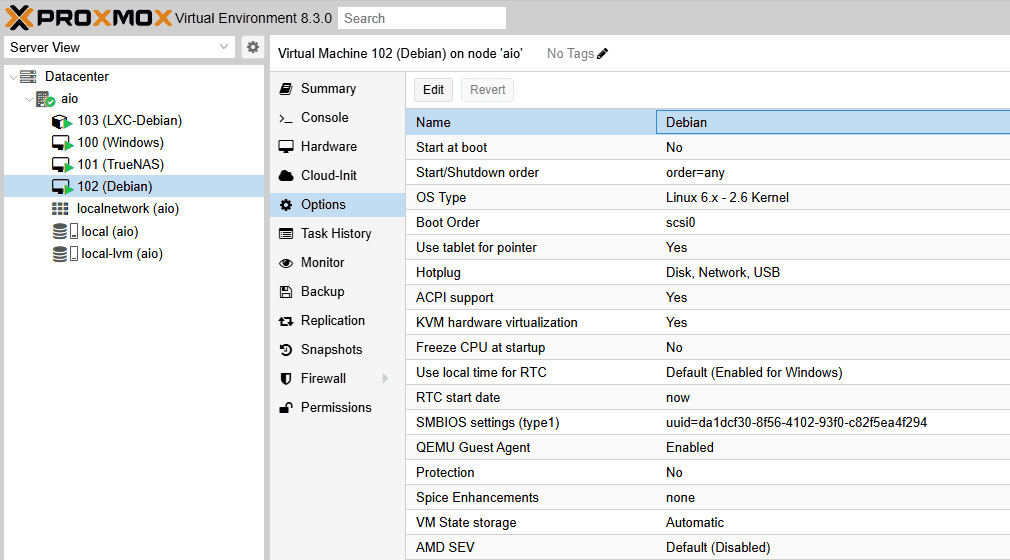
Task: Click the Summary book icon
Action: [x=286, y=89]
